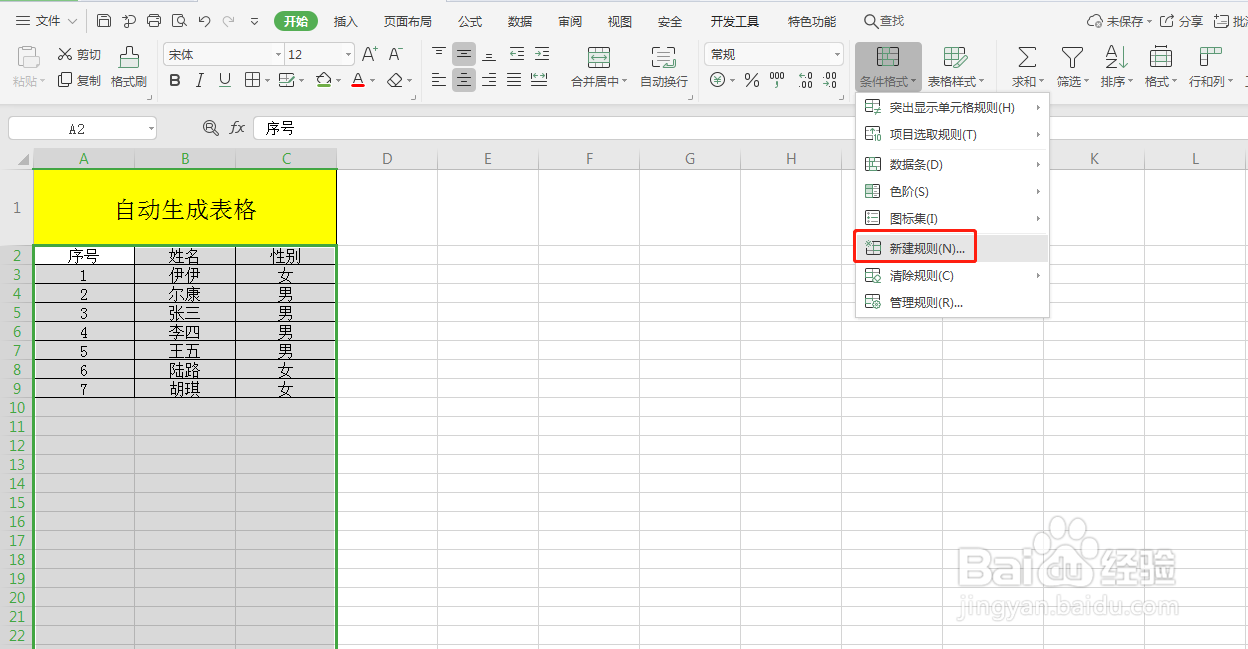Open the File (文件) menu
Viewport: 1248px width, 649px height.
(47, 21)
